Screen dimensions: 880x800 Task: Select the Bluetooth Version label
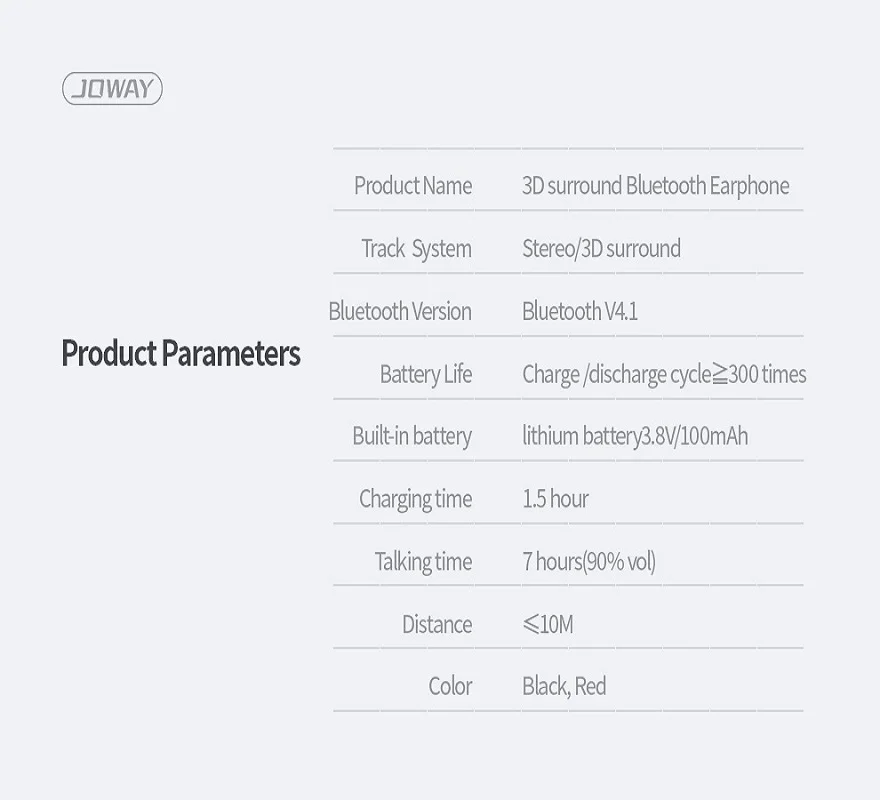[400, 312]
